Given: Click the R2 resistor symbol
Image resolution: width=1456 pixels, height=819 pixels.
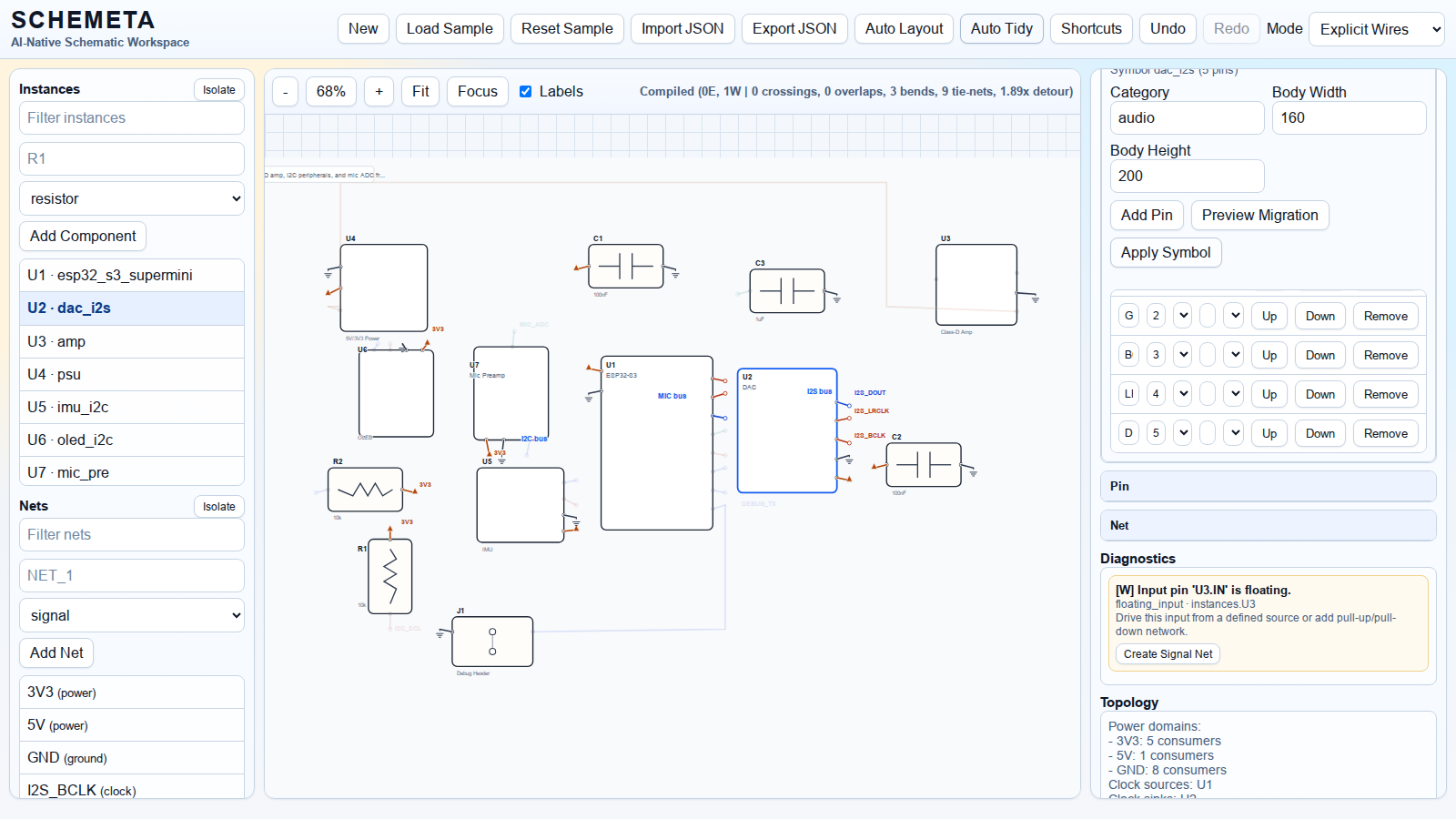Looking at the screenshot, I should click(365, 490).
